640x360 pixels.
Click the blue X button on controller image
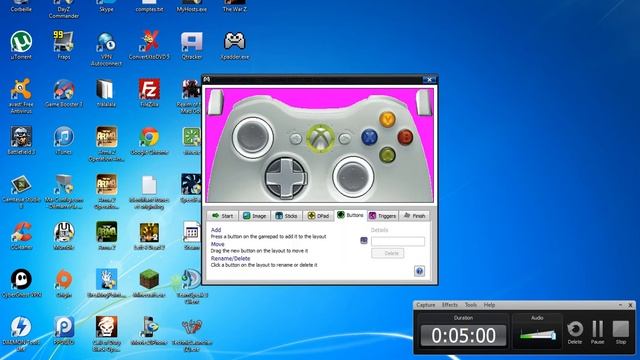tap(369, 137)
